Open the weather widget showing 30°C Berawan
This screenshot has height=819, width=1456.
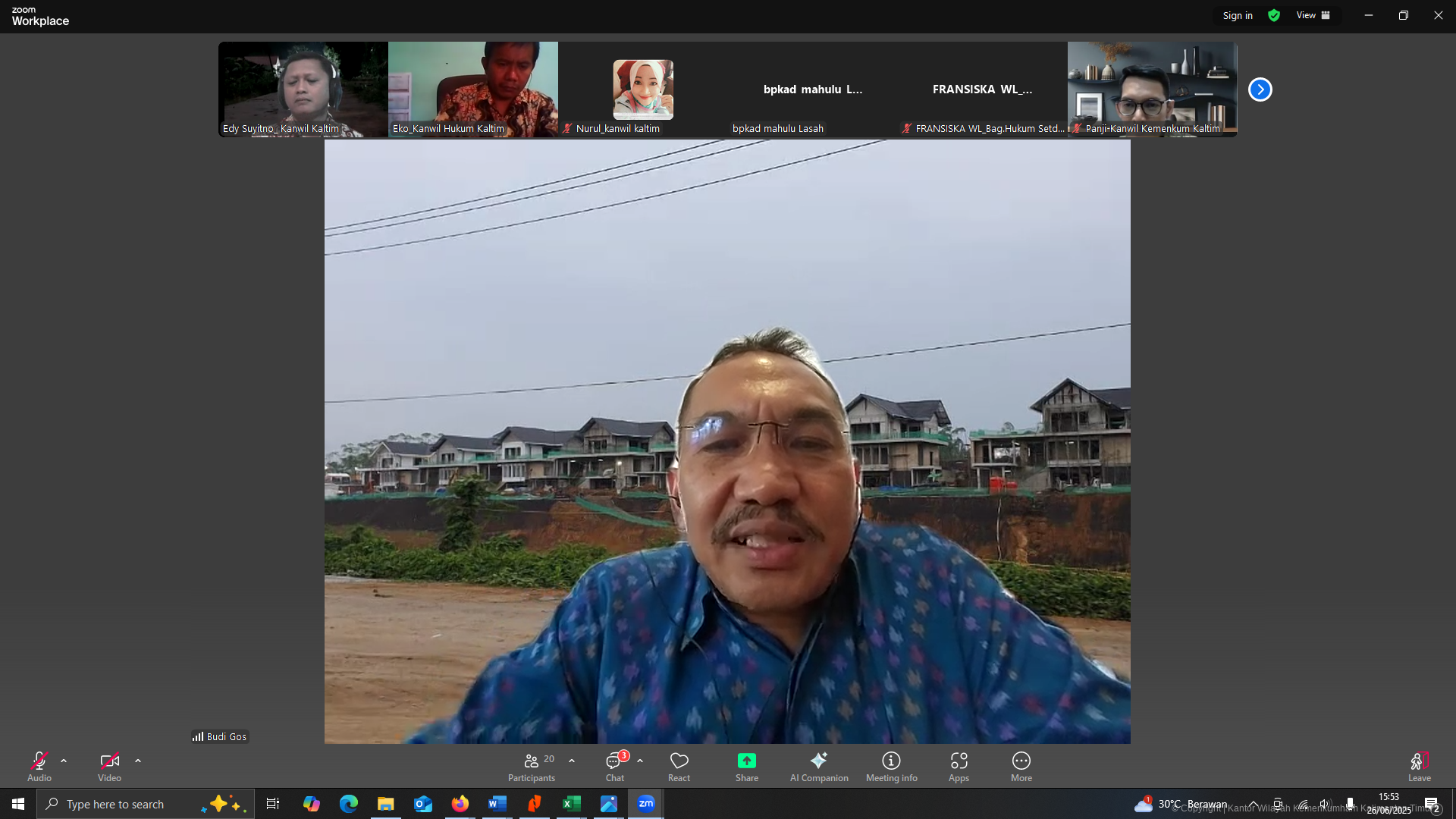point(1181,804)
